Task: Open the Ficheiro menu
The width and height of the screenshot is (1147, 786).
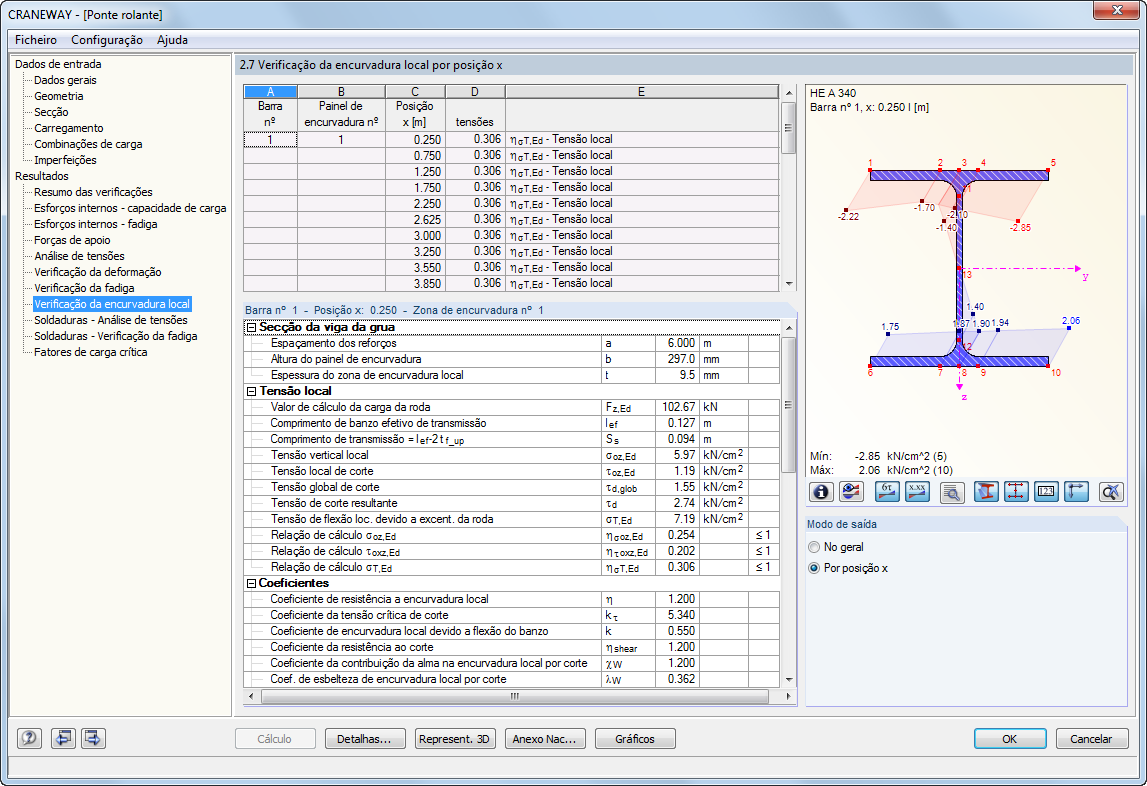Action: tap(36, 40)
